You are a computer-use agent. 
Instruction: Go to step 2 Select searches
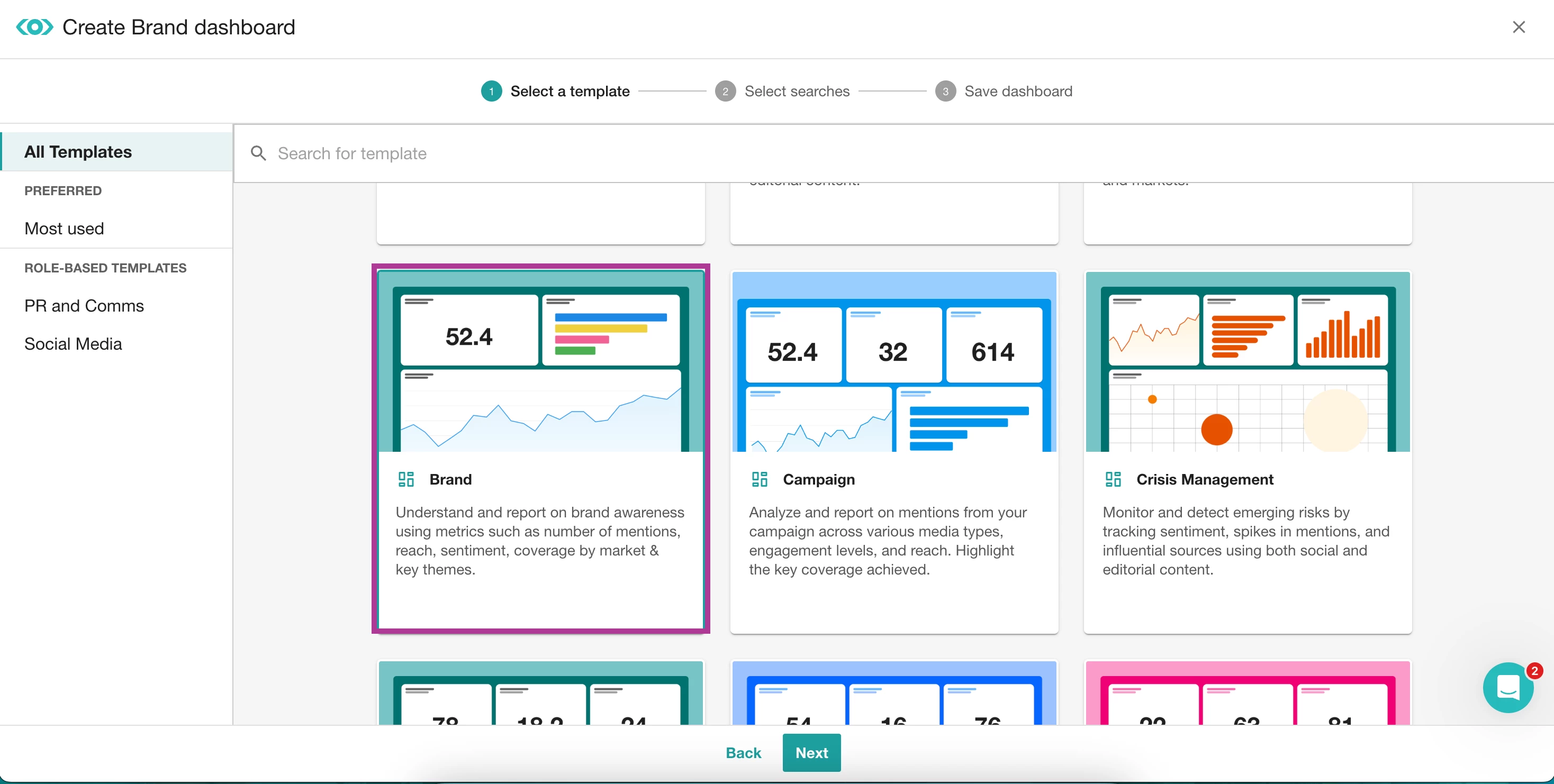click(796, 91)
